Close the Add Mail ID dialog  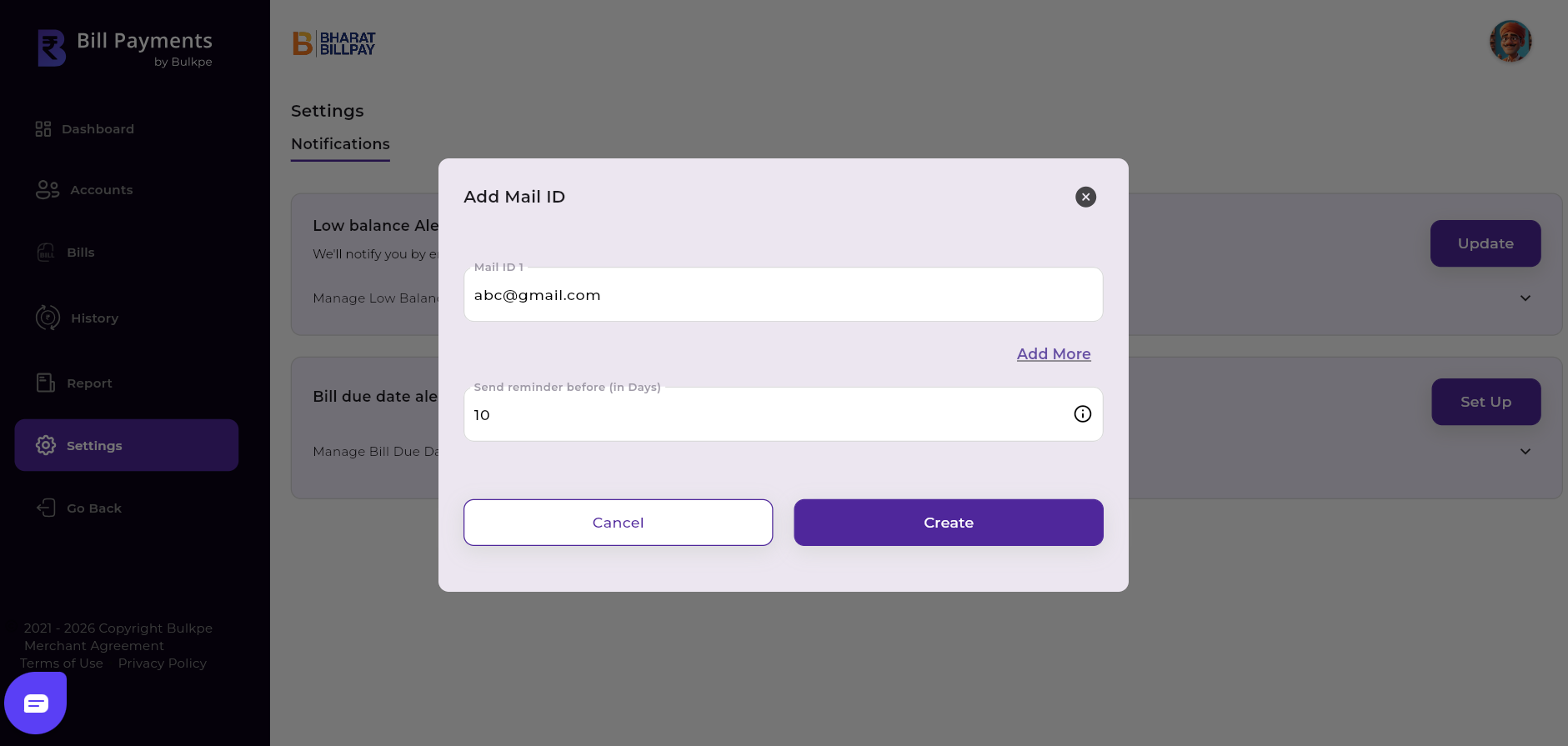coord(1085,197)
